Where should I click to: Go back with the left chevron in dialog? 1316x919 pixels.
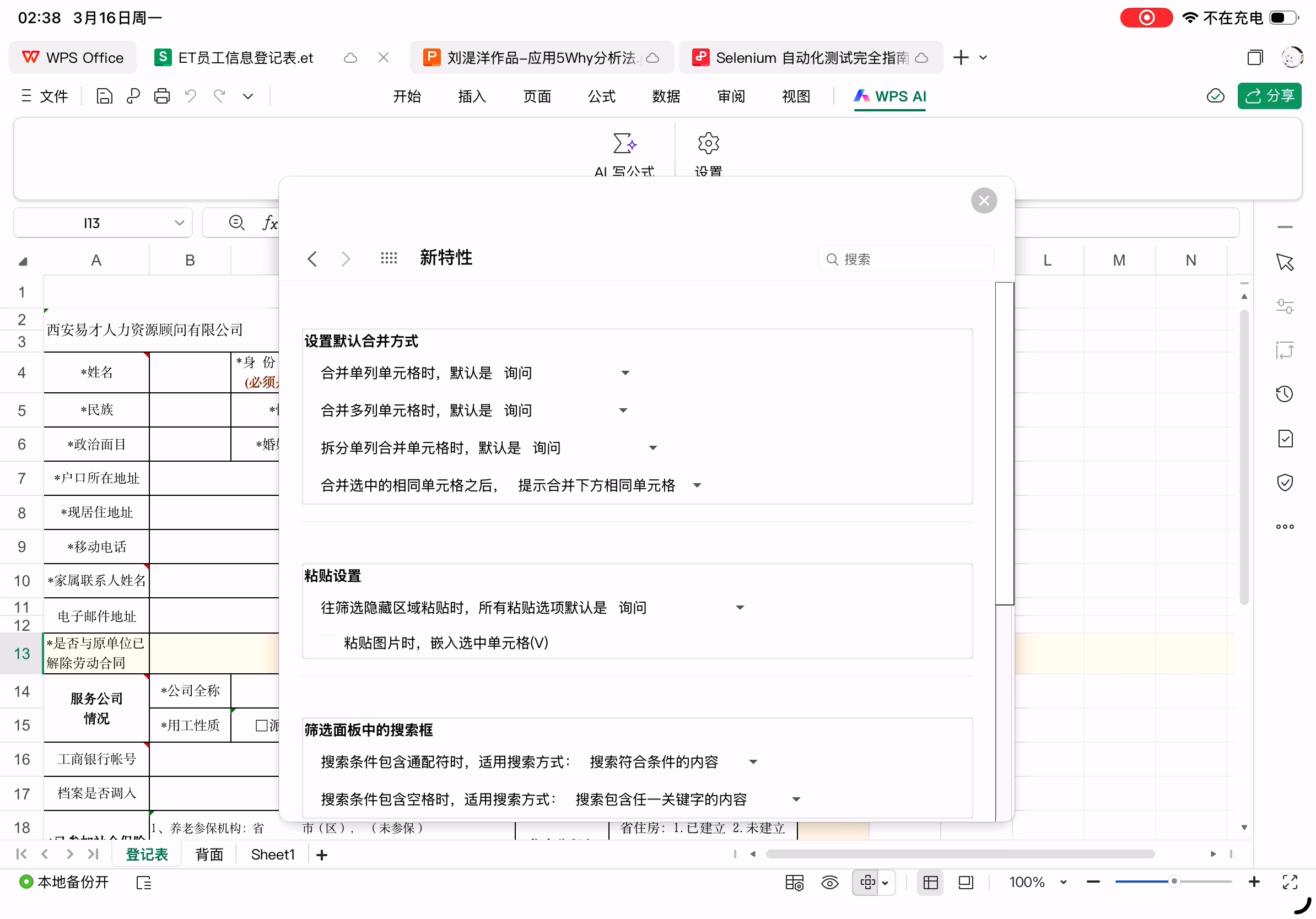312,259
